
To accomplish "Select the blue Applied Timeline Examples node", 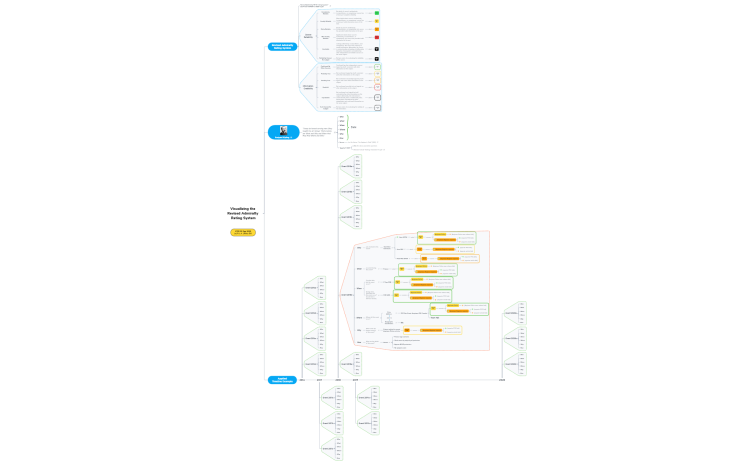I will (x=282, y=380).
